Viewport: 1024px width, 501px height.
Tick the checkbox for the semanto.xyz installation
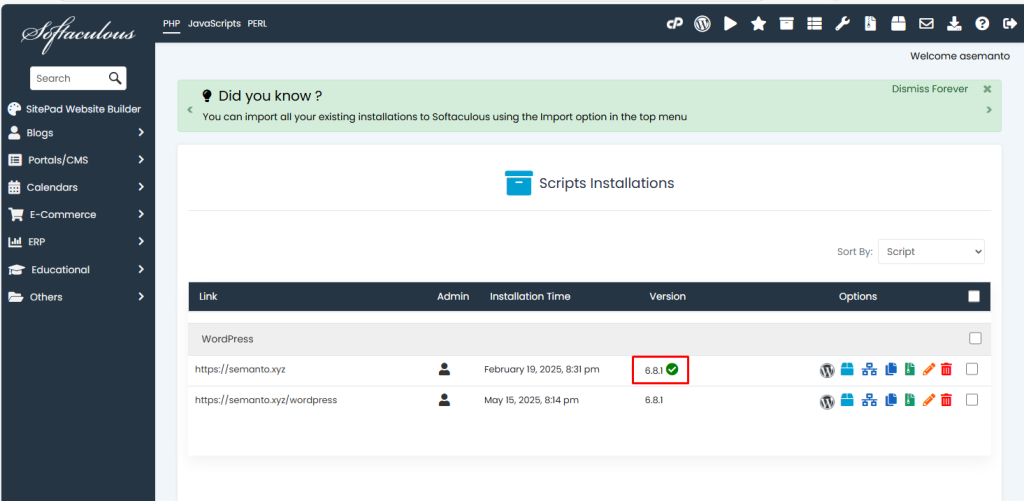point(972,369)
